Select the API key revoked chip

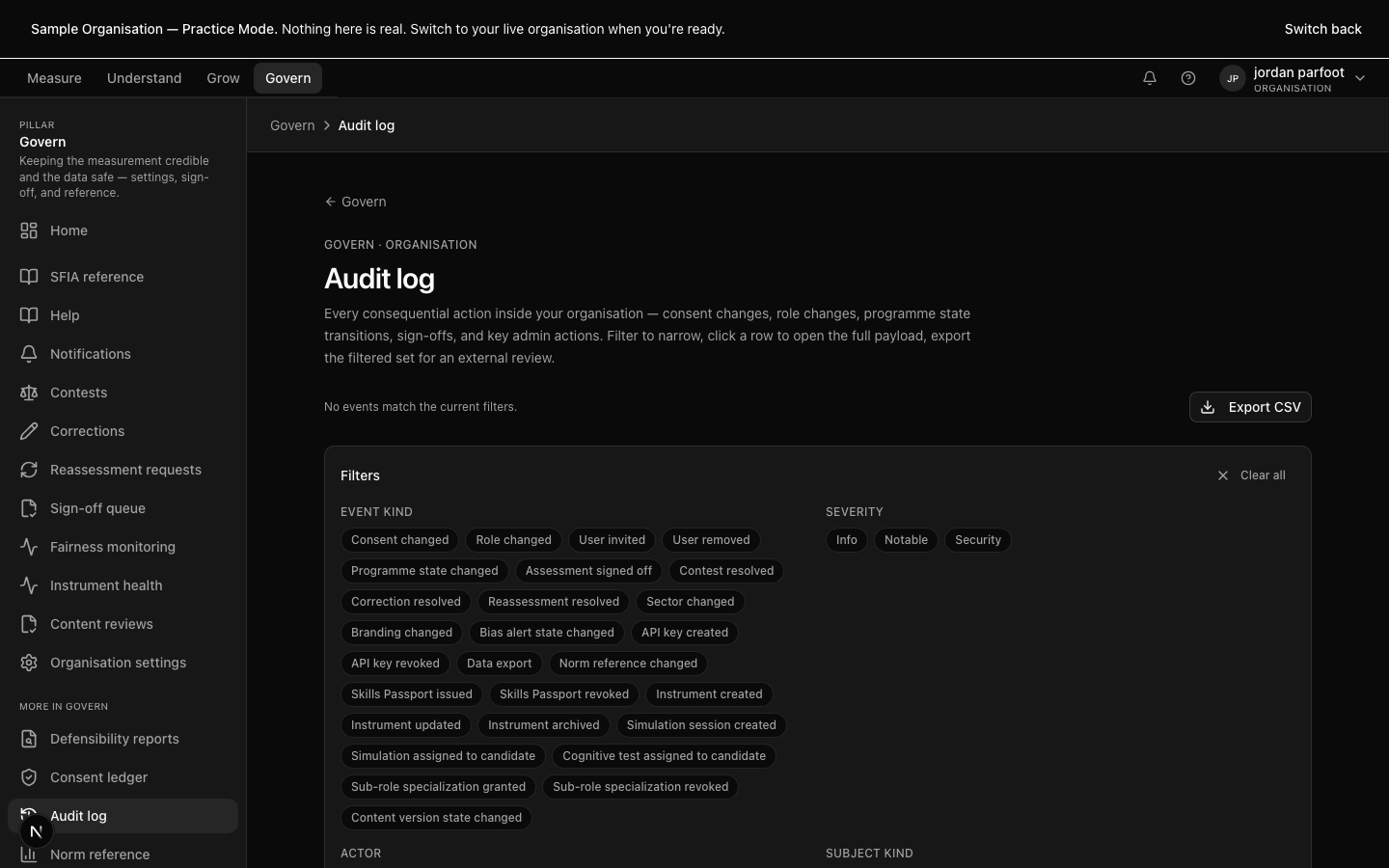[x=395, y=664]
